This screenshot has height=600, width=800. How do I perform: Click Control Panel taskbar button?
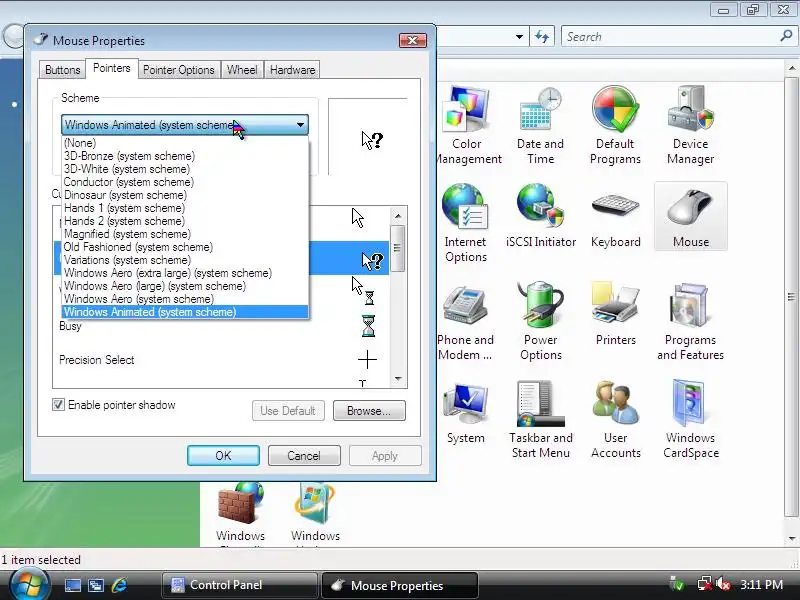click(x=239, y=585)
